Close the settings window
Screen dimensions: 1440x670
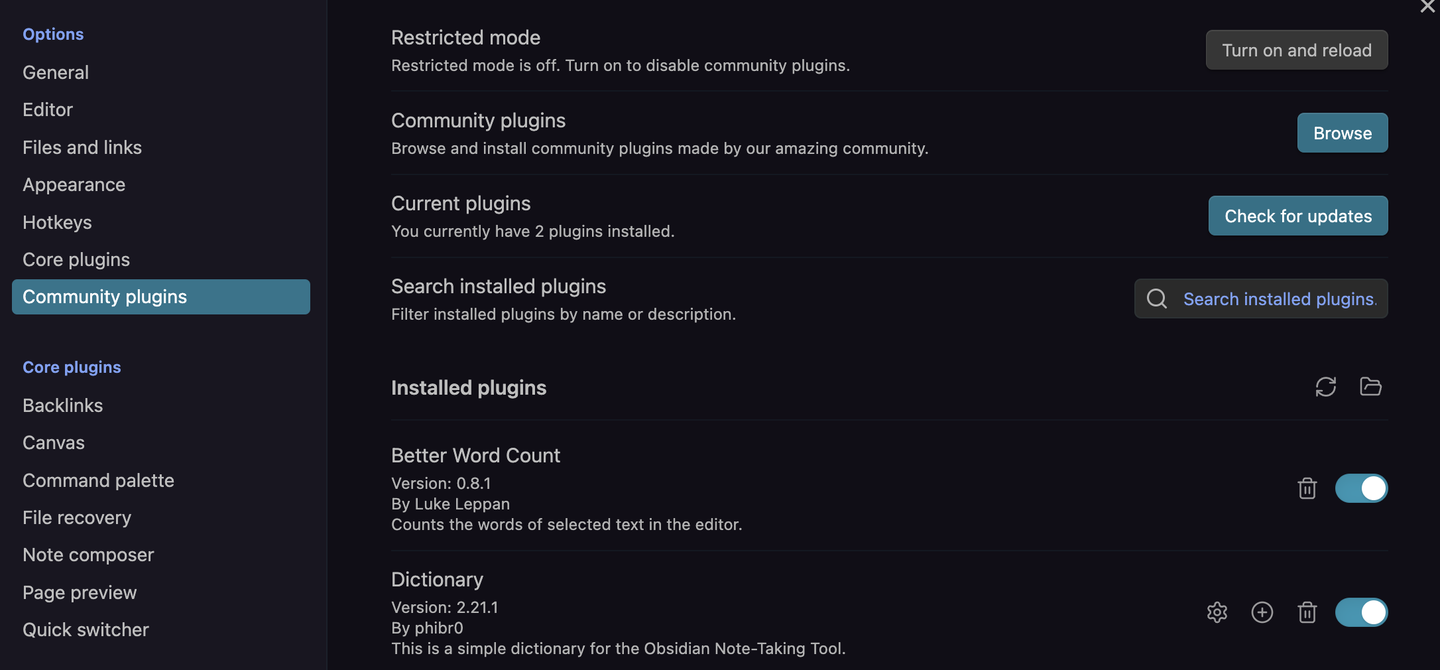(1428, 7)
